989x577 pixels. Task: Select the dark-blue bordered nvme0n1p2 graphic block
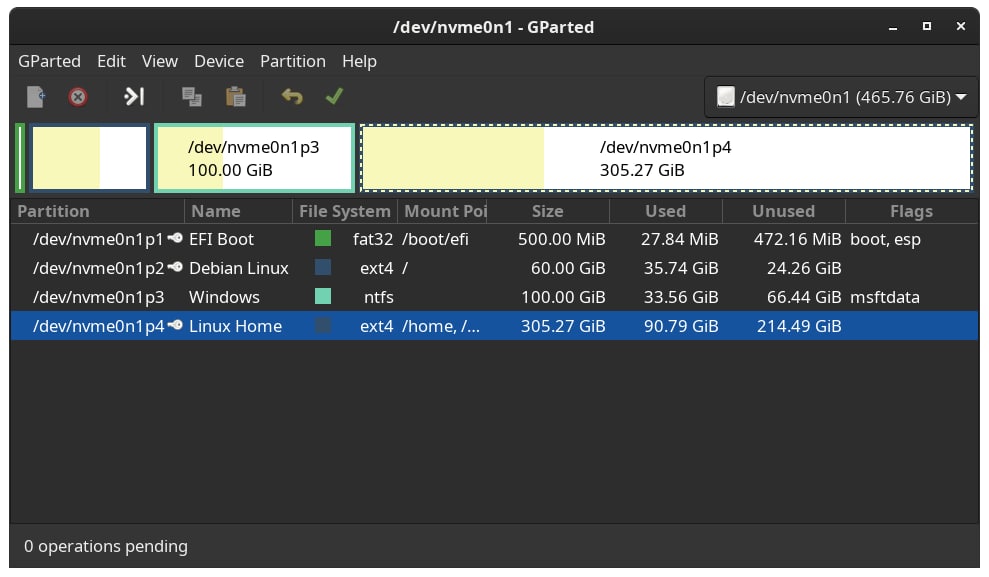(90, 158)
